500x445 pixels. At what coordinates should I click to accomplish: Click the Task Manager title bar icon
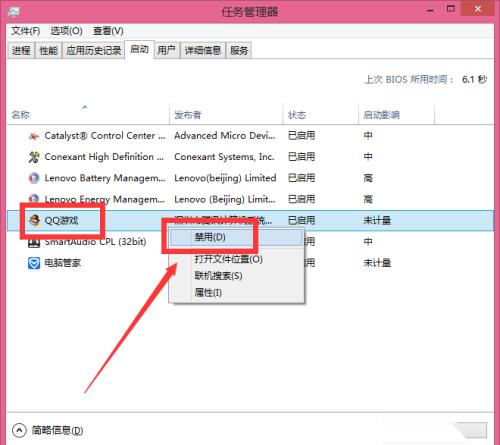point(14,12)
